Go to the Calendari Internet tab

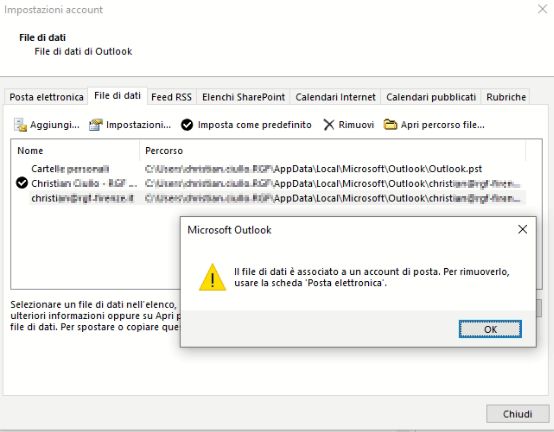tap(335, 97)
